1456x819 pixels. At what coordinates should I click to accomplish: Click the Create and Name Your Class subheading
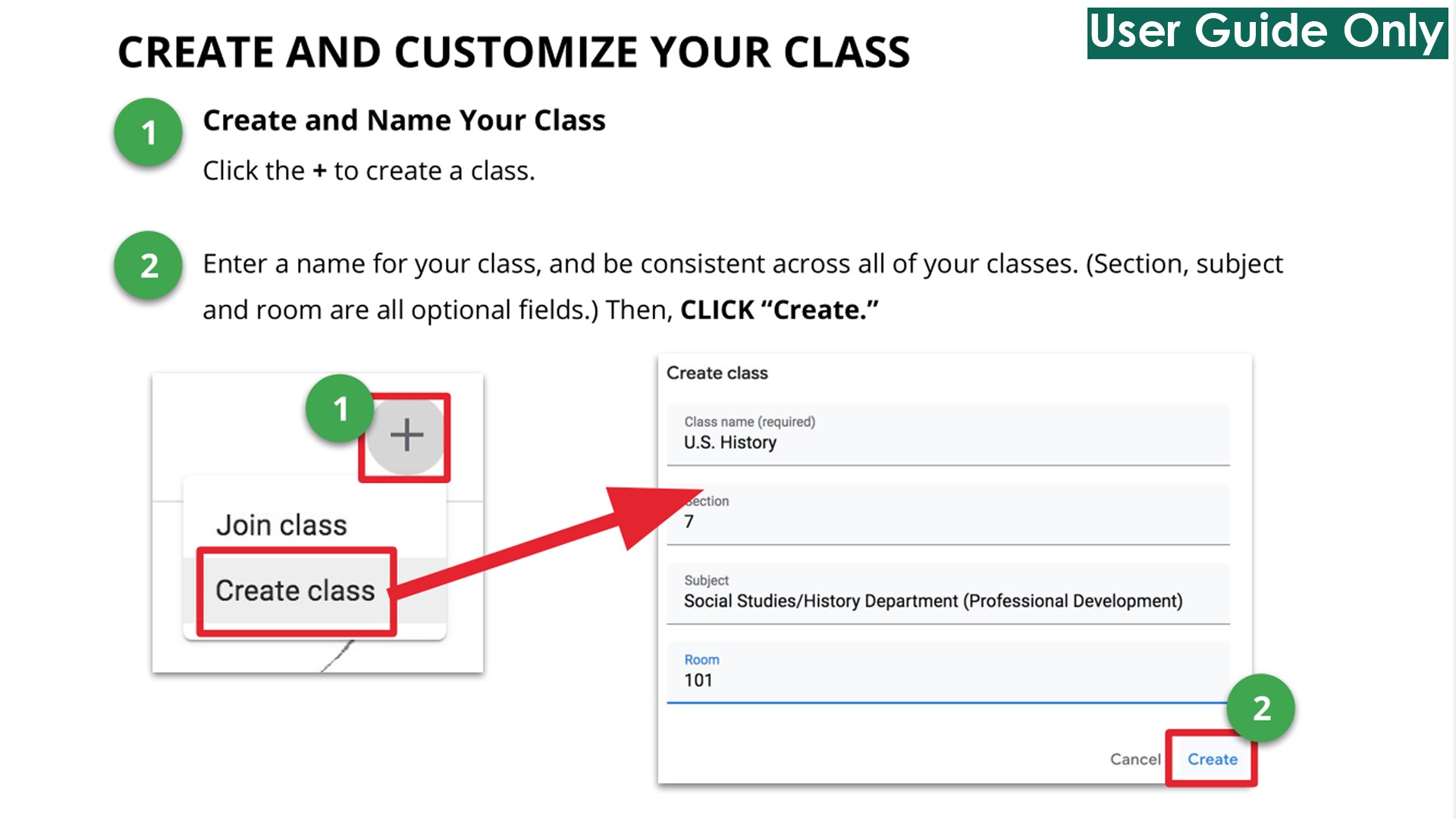[x=404, y=121]
